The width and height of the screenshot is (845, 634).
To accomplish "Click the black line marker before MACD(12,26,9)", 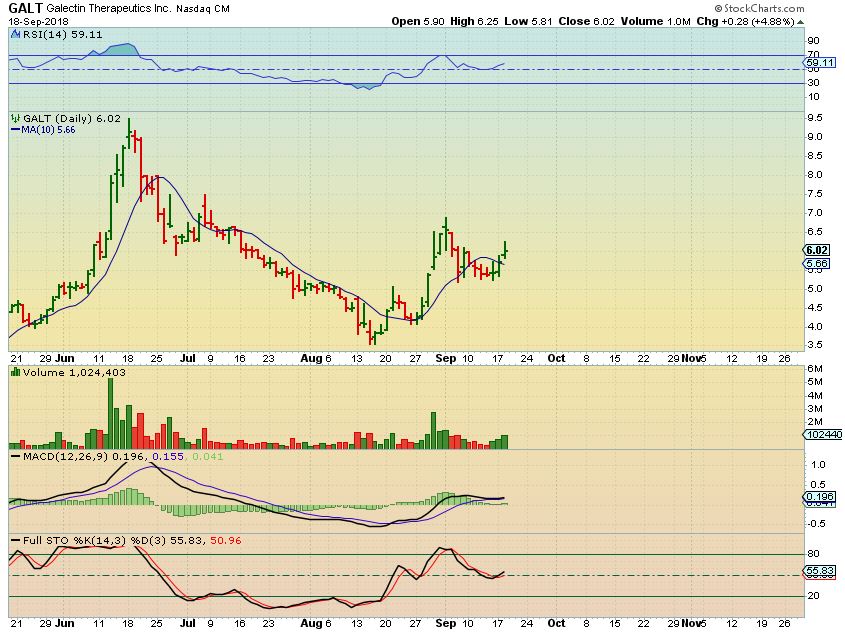I will (16, 457).
